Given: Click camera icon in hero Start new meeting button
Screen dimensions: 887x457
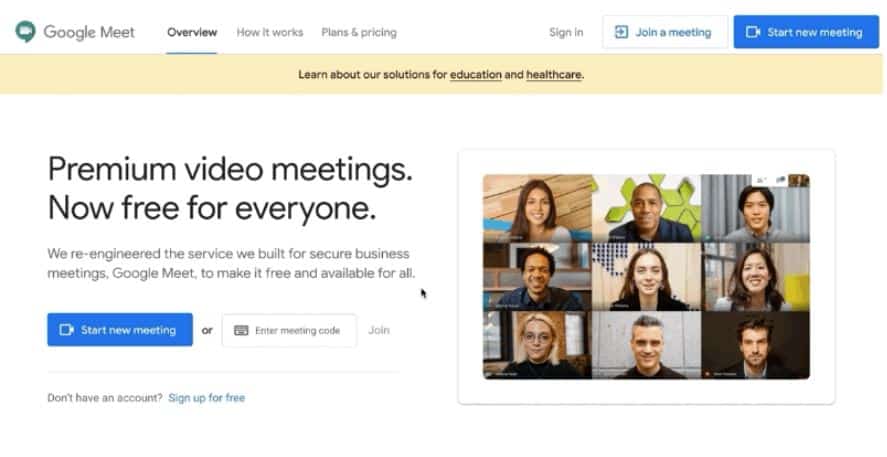Looking at the screenshot, I should (x=67, y=330).
